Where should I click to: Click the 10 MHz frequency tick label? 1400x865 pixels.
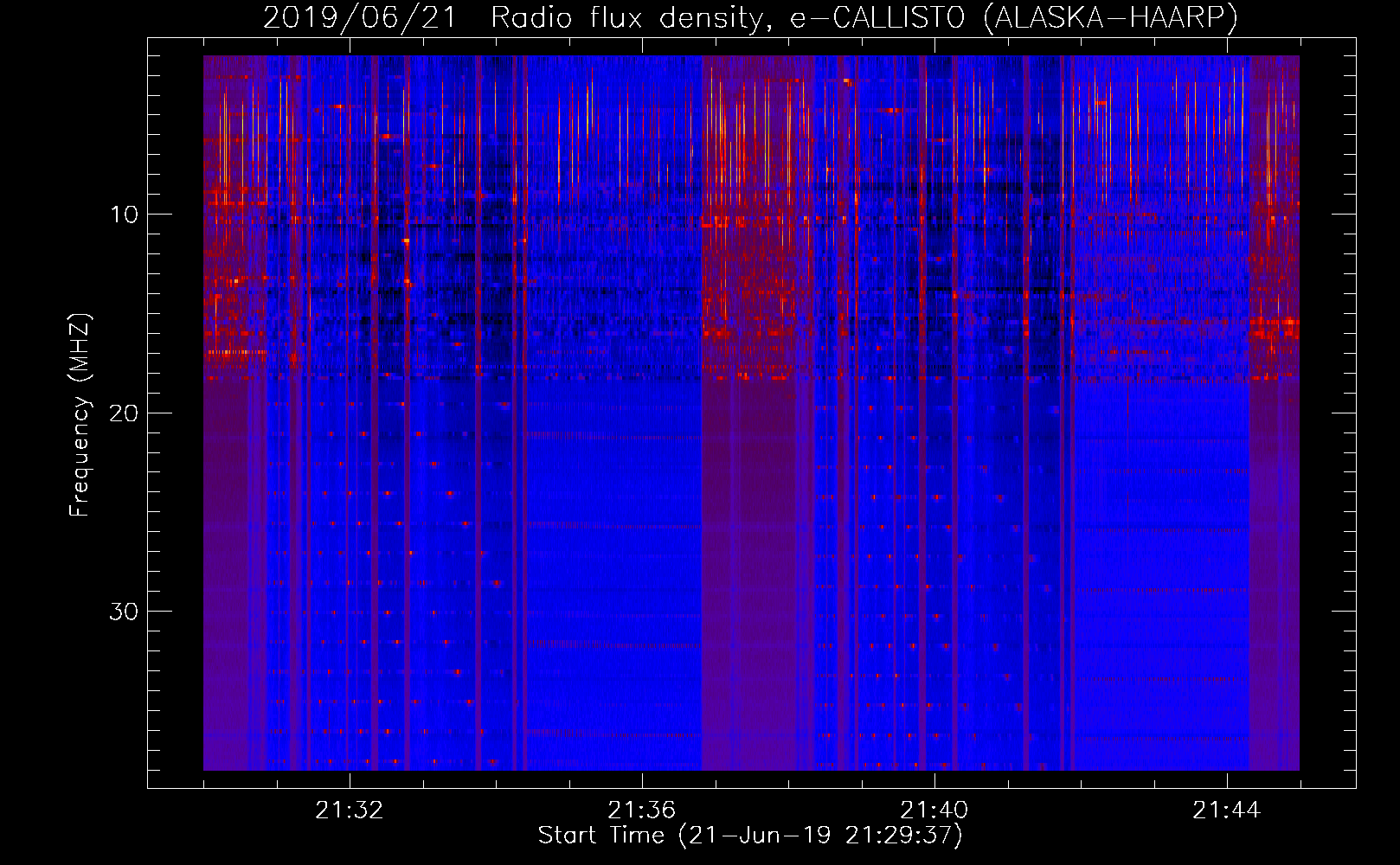(x=124, y=215)
